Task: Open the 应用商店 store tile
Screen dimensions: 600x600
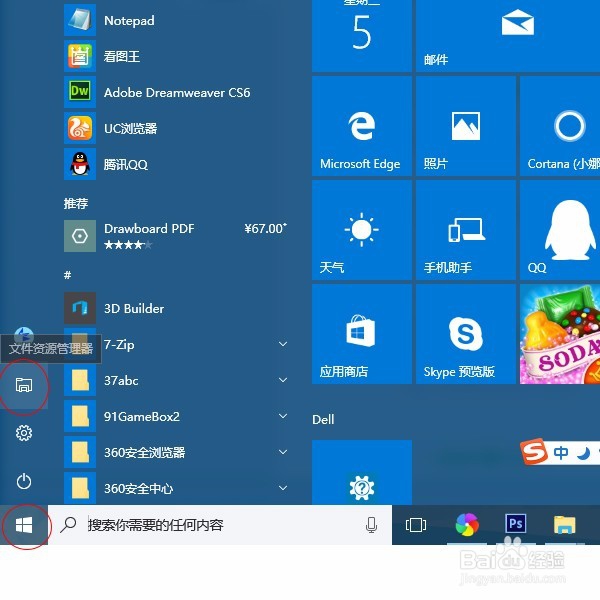Action: pos(362,334)
